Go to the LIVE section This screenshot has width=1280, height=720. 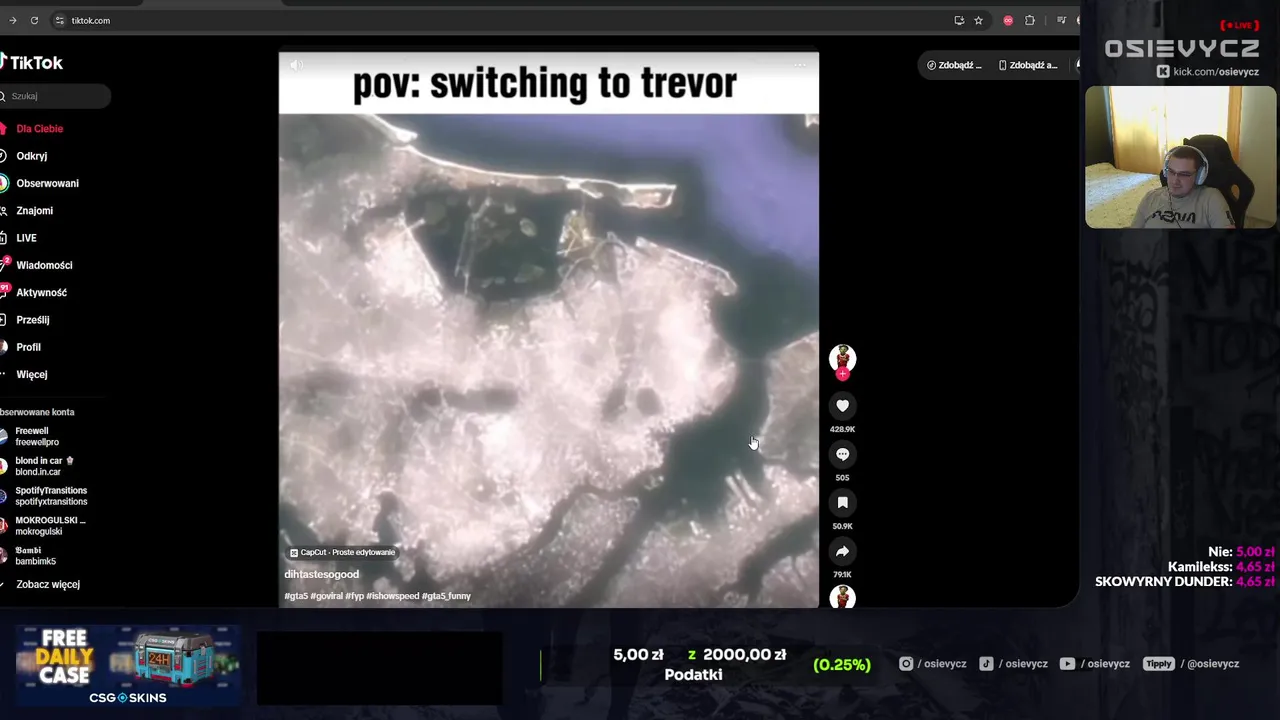26,238
